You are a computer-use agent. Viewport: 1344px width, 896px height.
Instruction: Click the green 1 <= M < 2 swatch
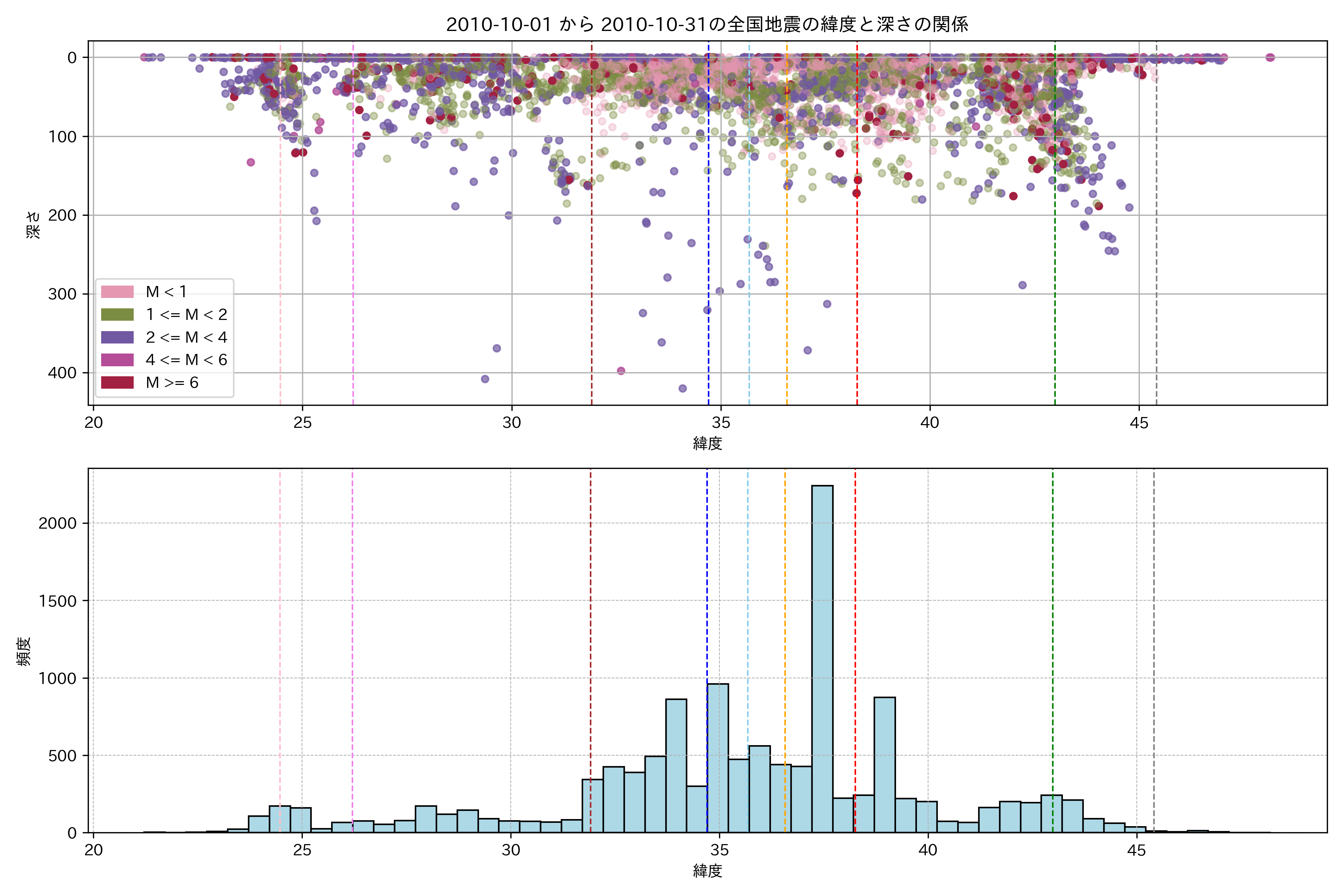click(x=117, y=314)
